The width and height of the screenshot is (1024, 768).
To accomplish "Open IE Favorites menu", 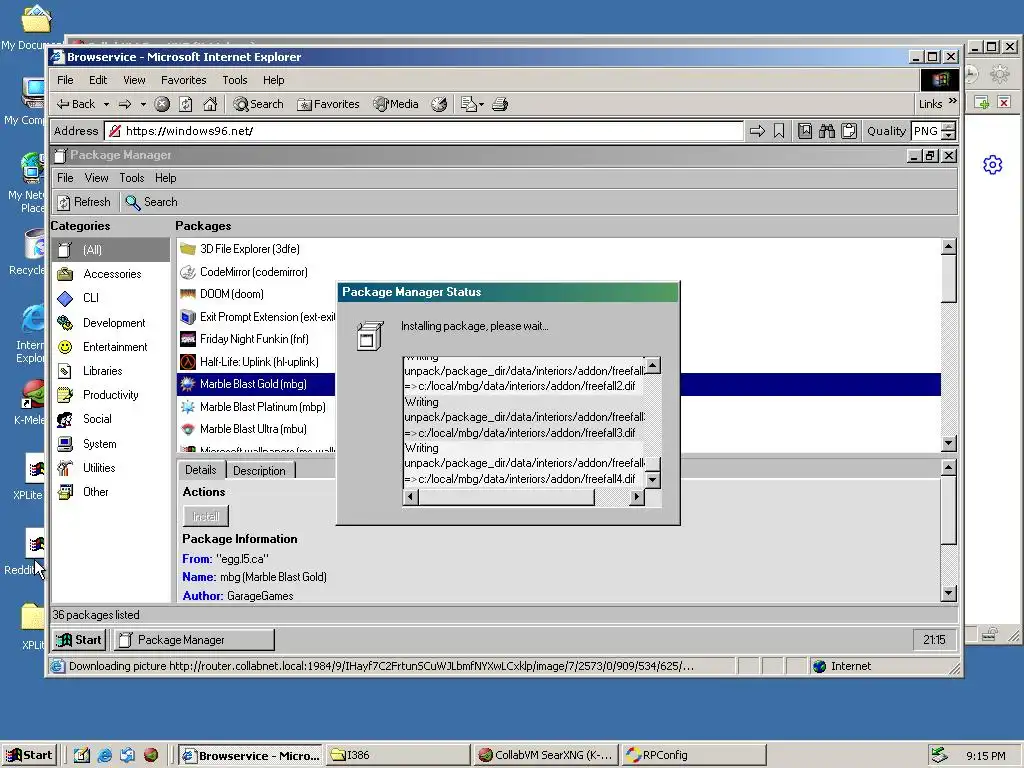I will (x=184, y=80).
